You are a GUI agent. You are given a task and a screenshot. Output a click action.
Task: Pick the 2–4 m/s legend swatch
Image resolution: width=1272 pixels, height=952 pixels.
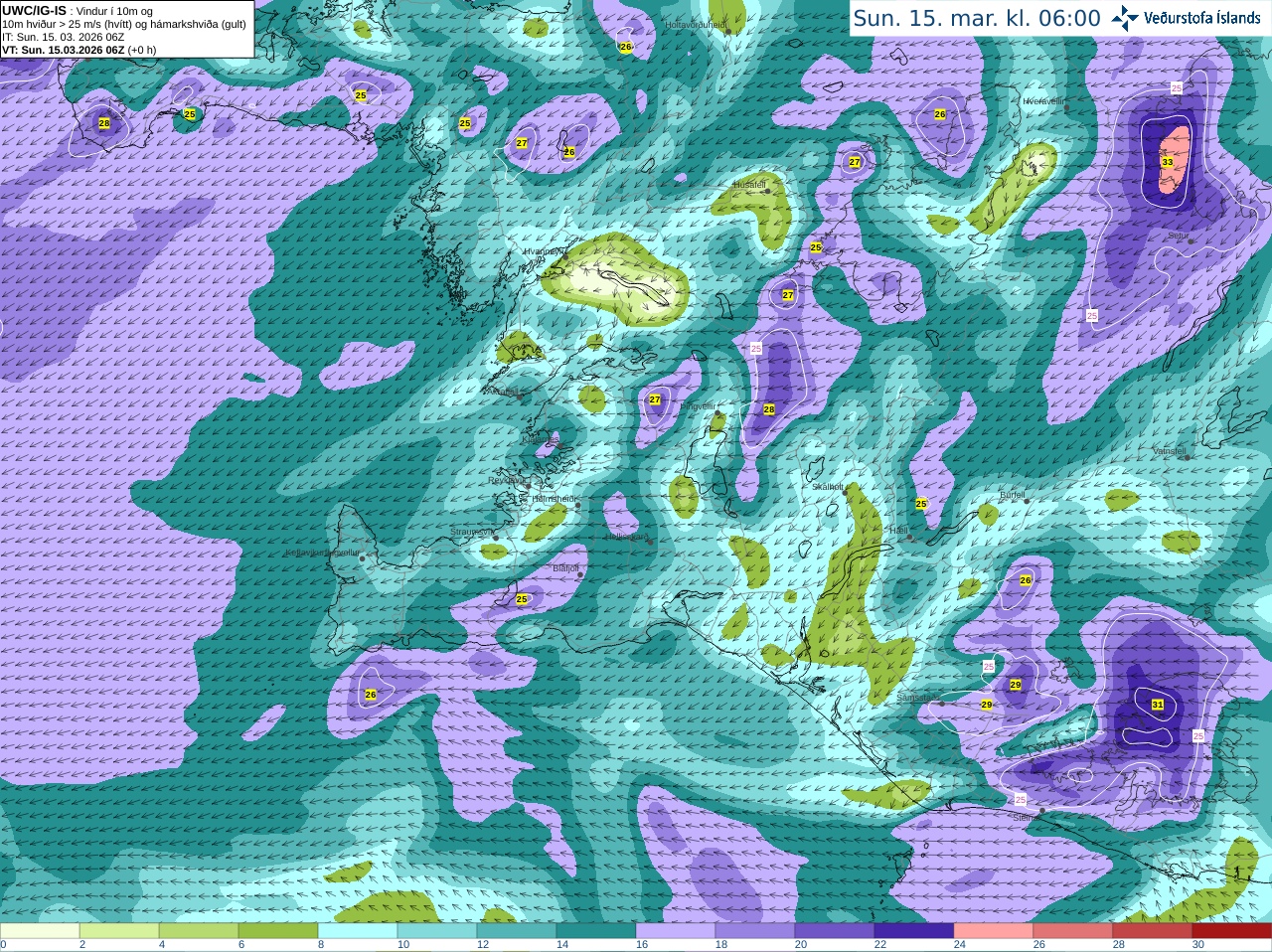[x=119, y=931]
